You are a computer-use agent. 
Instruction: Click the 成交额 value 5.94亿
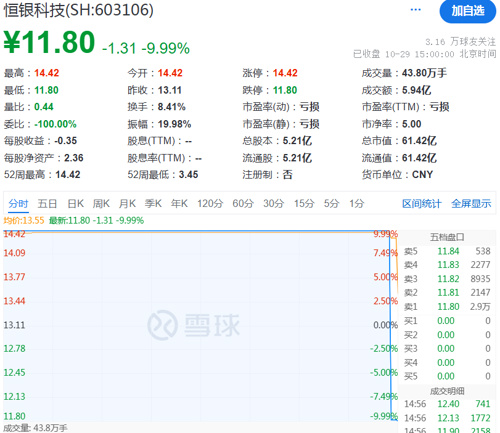(x=417, y=90)
